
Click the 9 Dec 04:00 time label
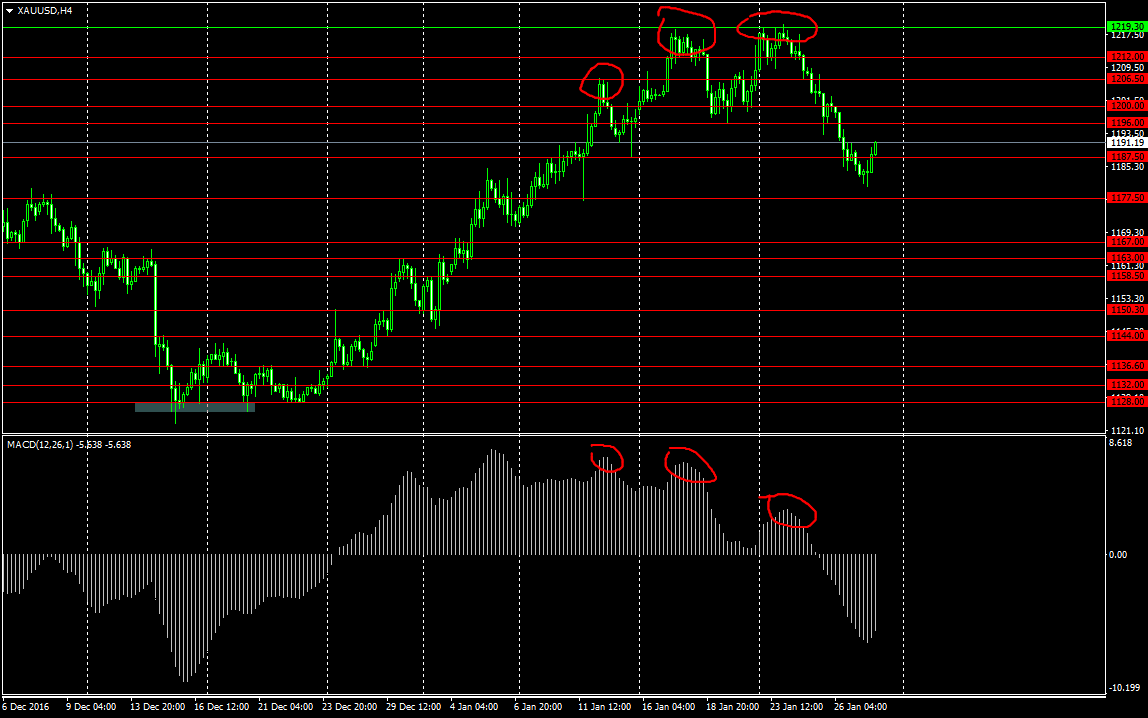(x=91, y=707)
